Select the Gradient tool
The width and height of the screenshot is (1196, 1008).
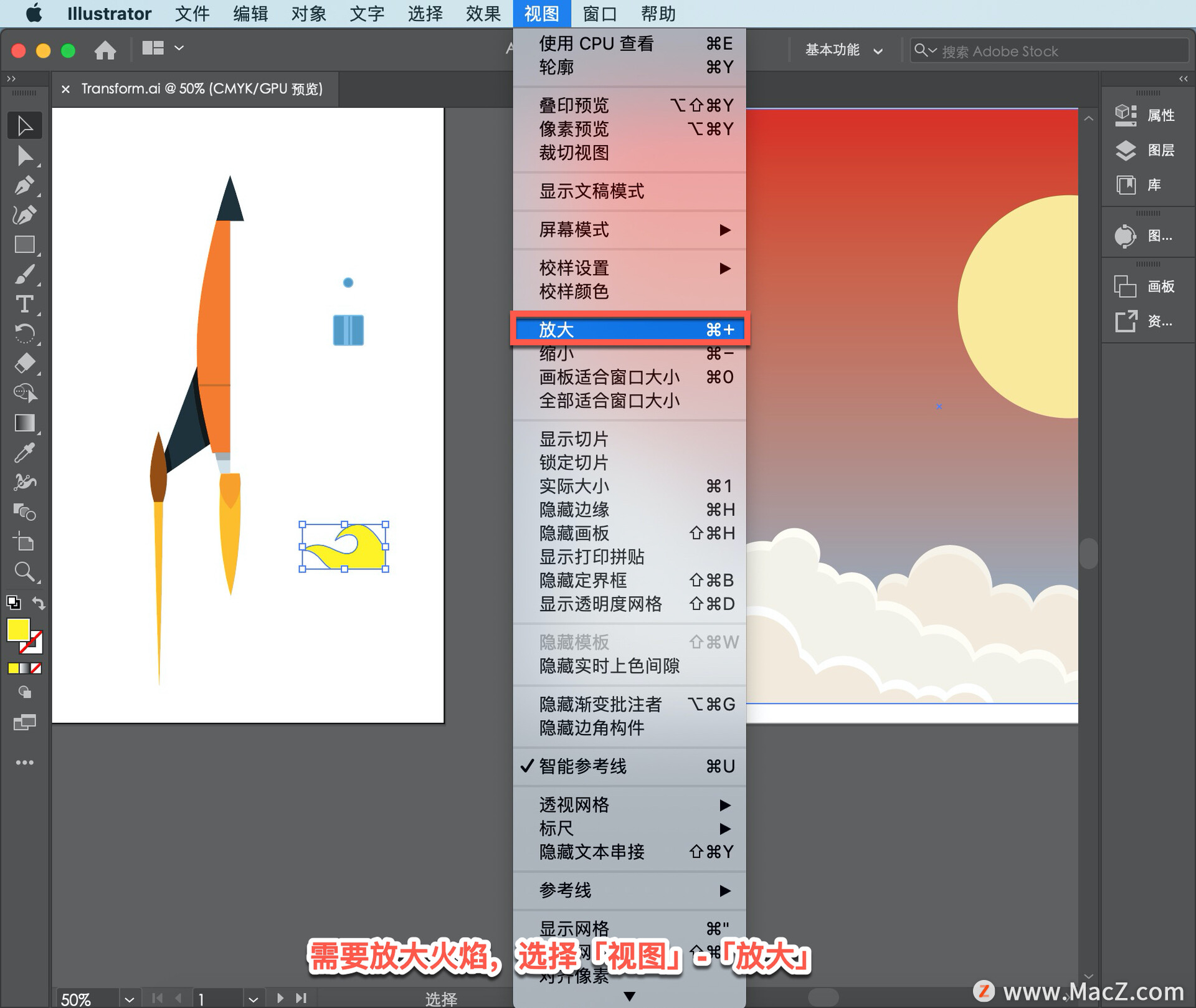click(x=25, y=422)
